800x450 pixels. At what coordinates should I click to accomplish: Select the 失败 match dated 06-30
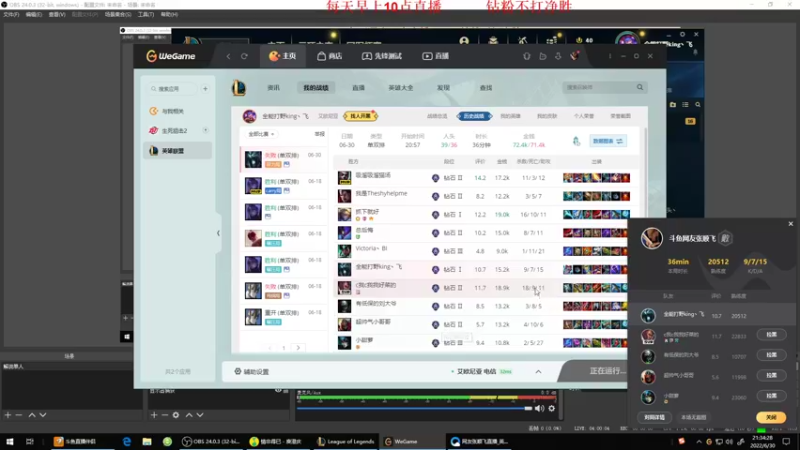283,159
